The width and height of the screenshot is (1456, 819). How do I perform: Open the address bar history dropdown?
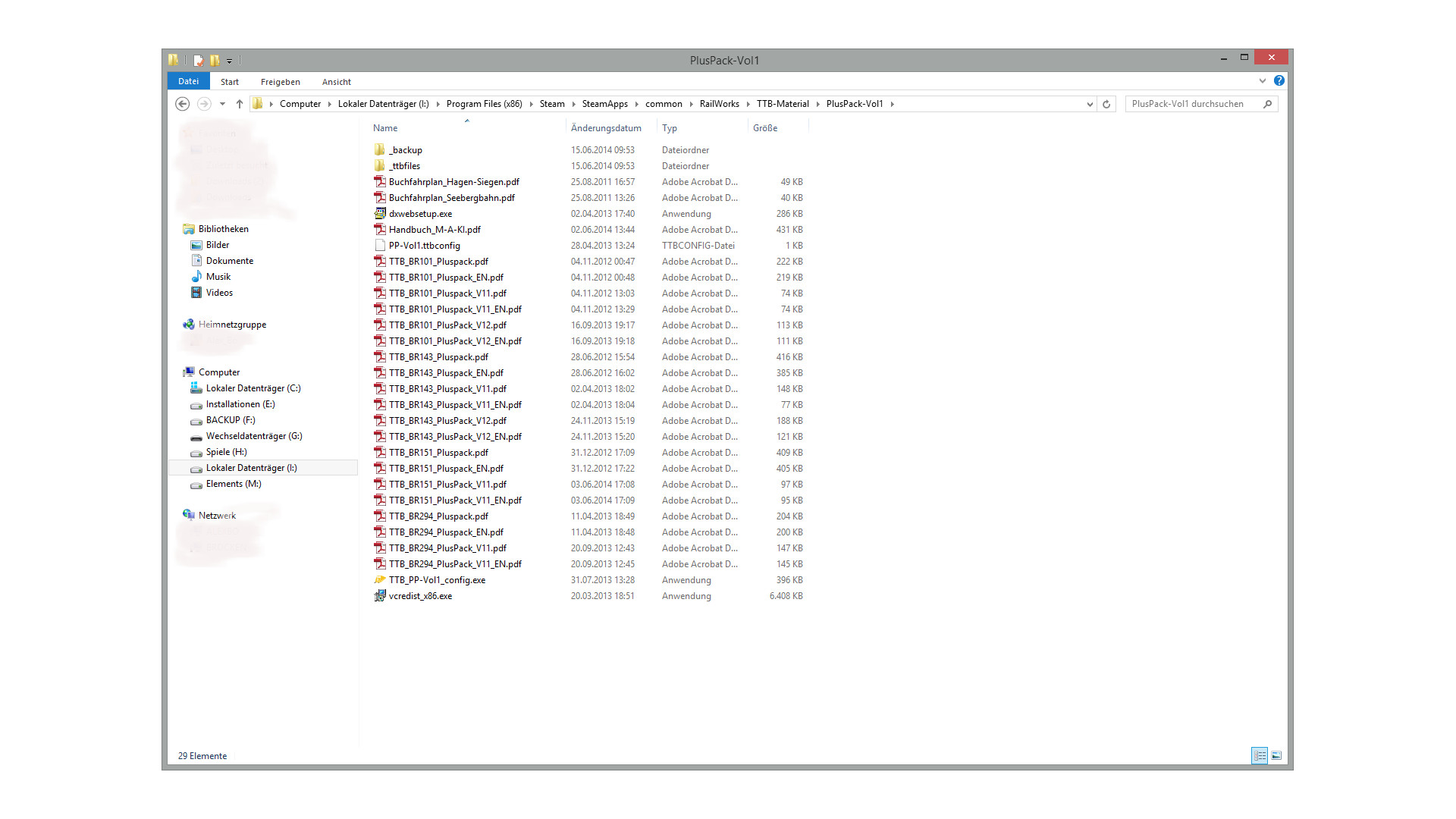(x=1090, y=104)
